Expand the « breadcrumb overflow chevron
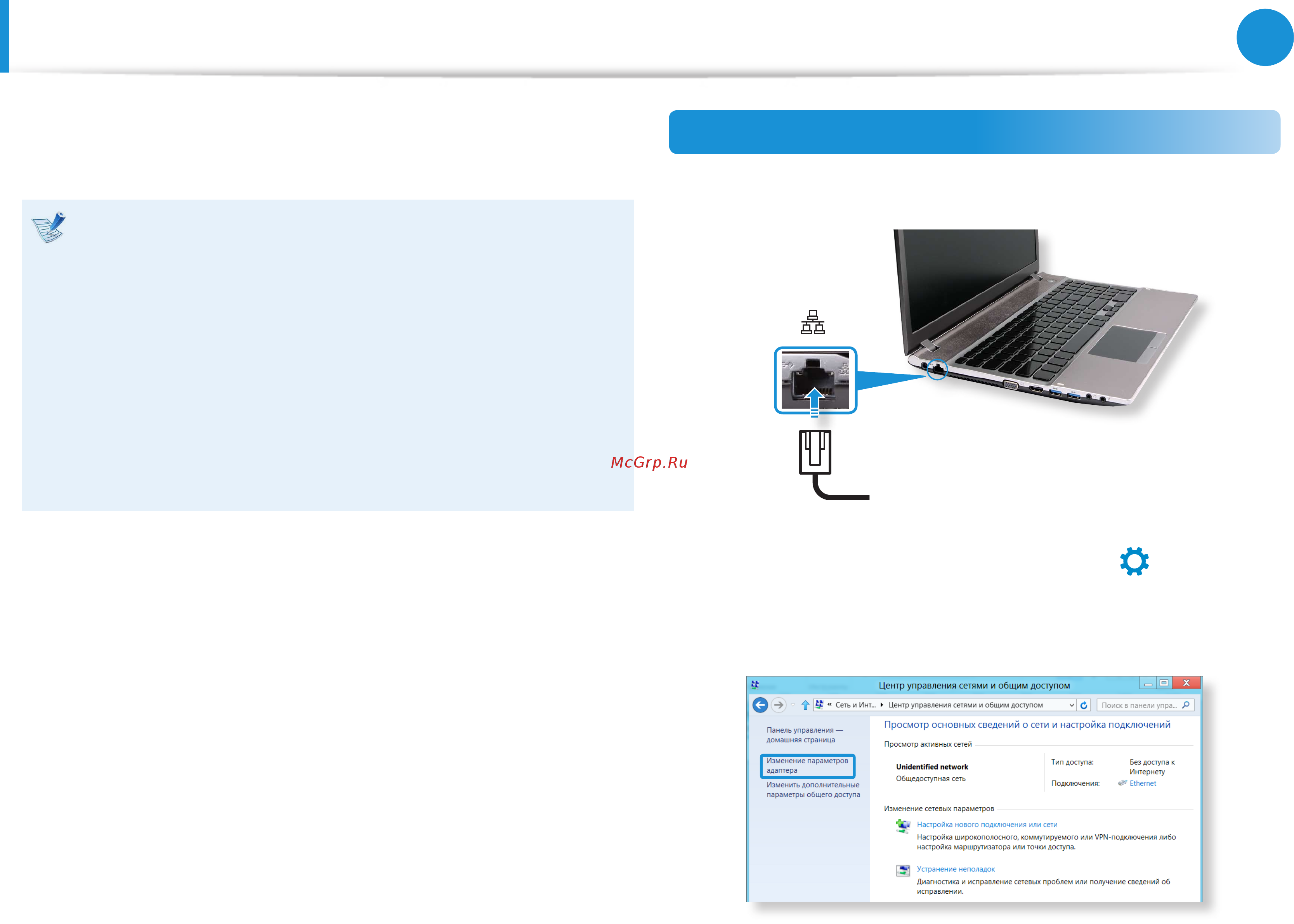This screenshot has width=1294, height=924. tap(829, 704)
